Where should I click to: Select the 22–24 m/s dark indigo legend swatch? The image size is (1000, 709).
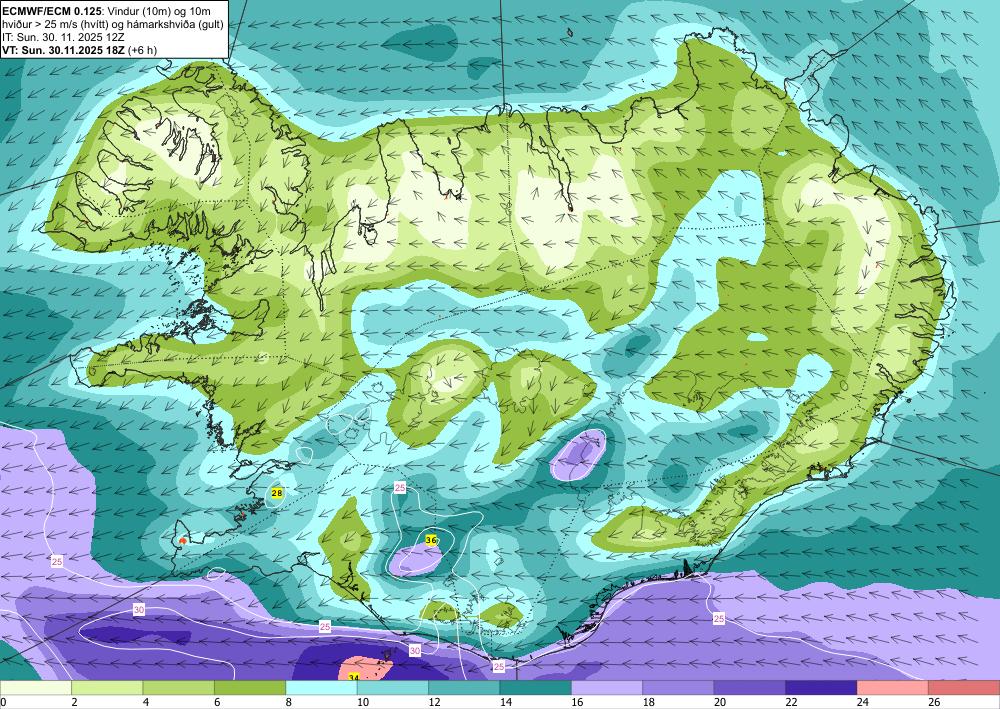point(821,688)
